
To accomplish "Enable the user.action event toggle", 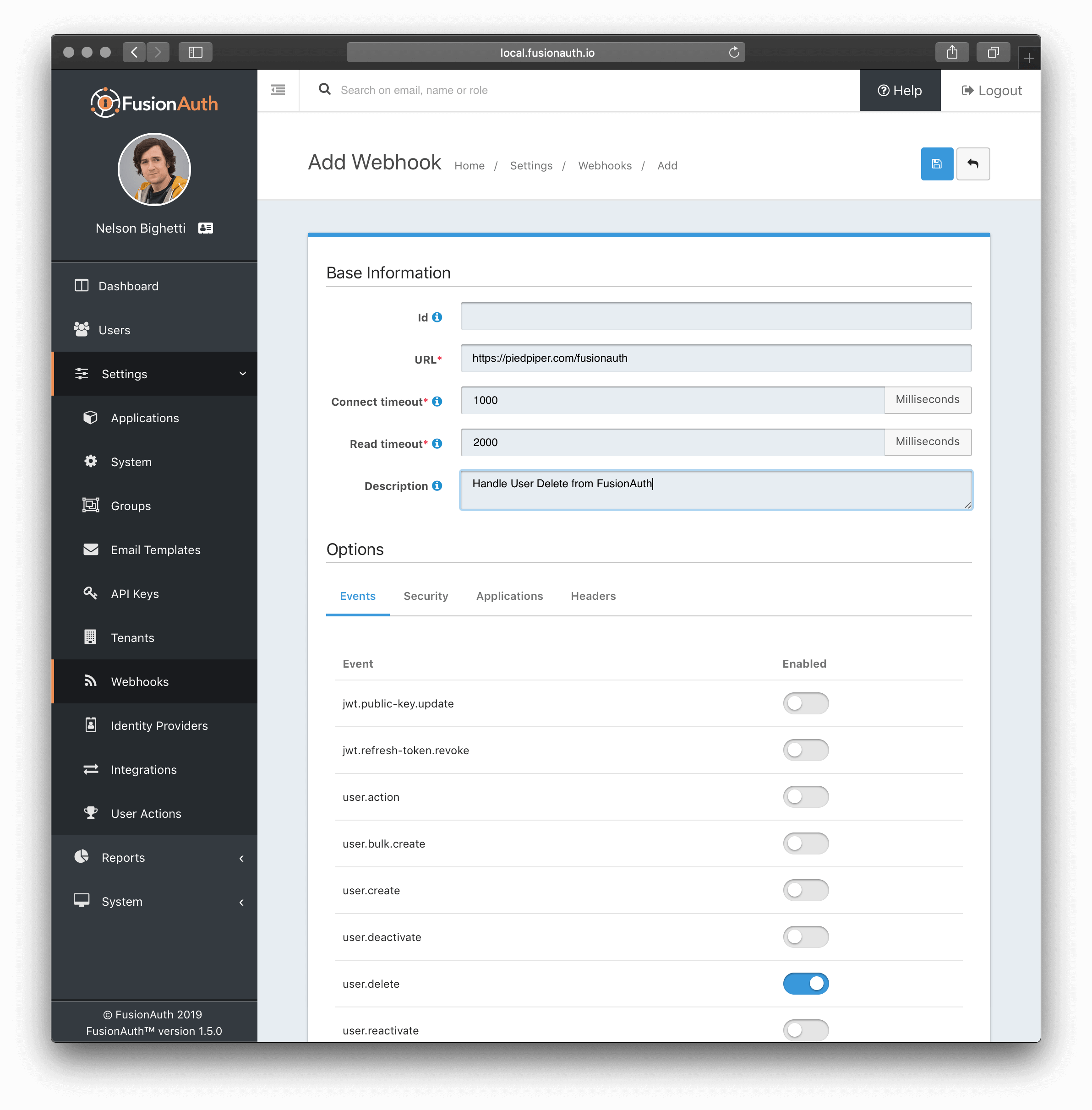I will [806, 797].
